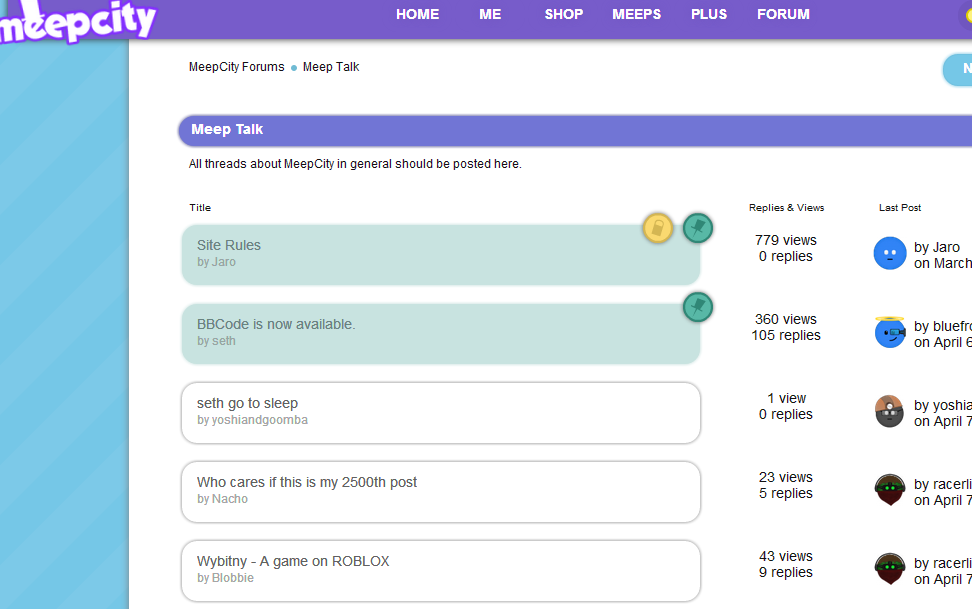972x609 pixels.
Task: Open the PLUS navigation item
Action: click(x=709, y=14)
